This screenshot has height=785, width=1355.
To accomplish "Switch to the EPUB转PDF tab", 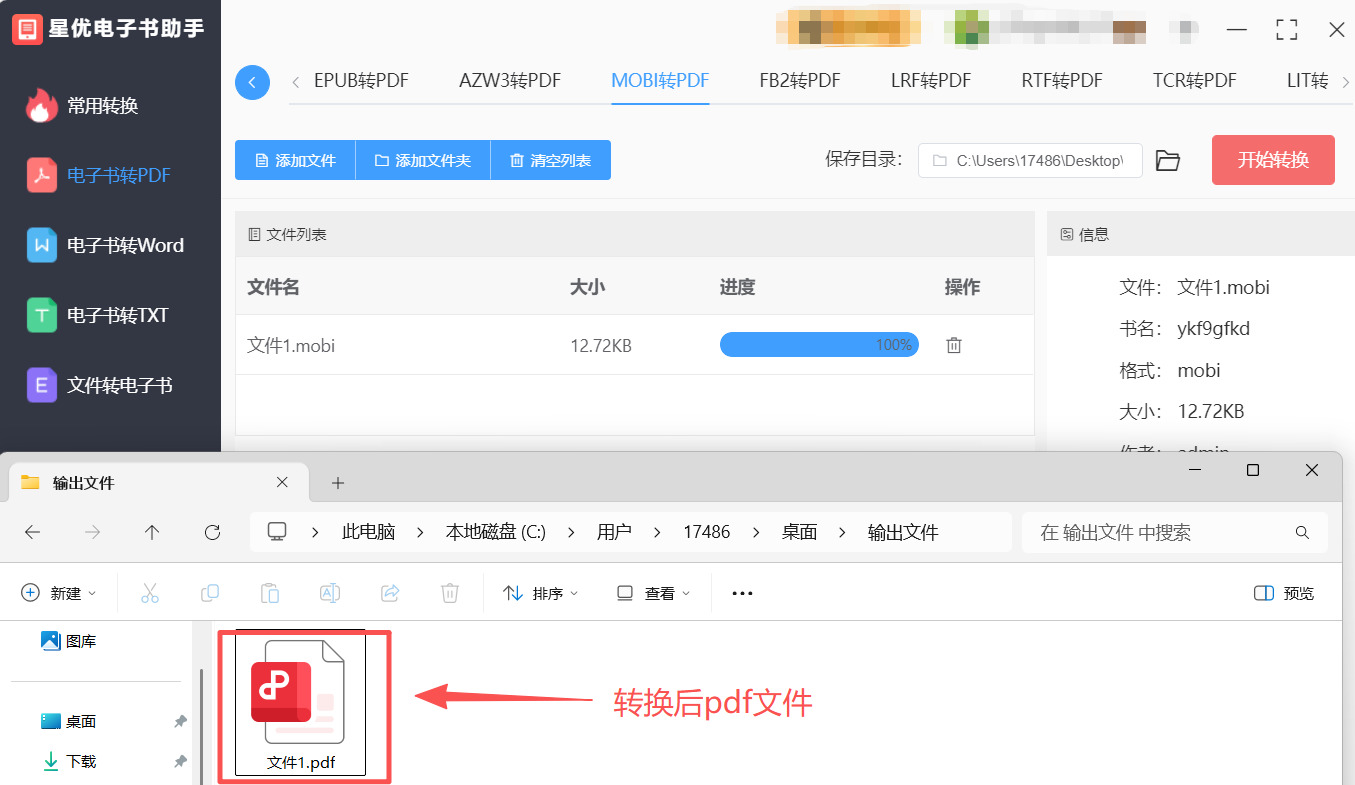I will [x=361, y=81].
